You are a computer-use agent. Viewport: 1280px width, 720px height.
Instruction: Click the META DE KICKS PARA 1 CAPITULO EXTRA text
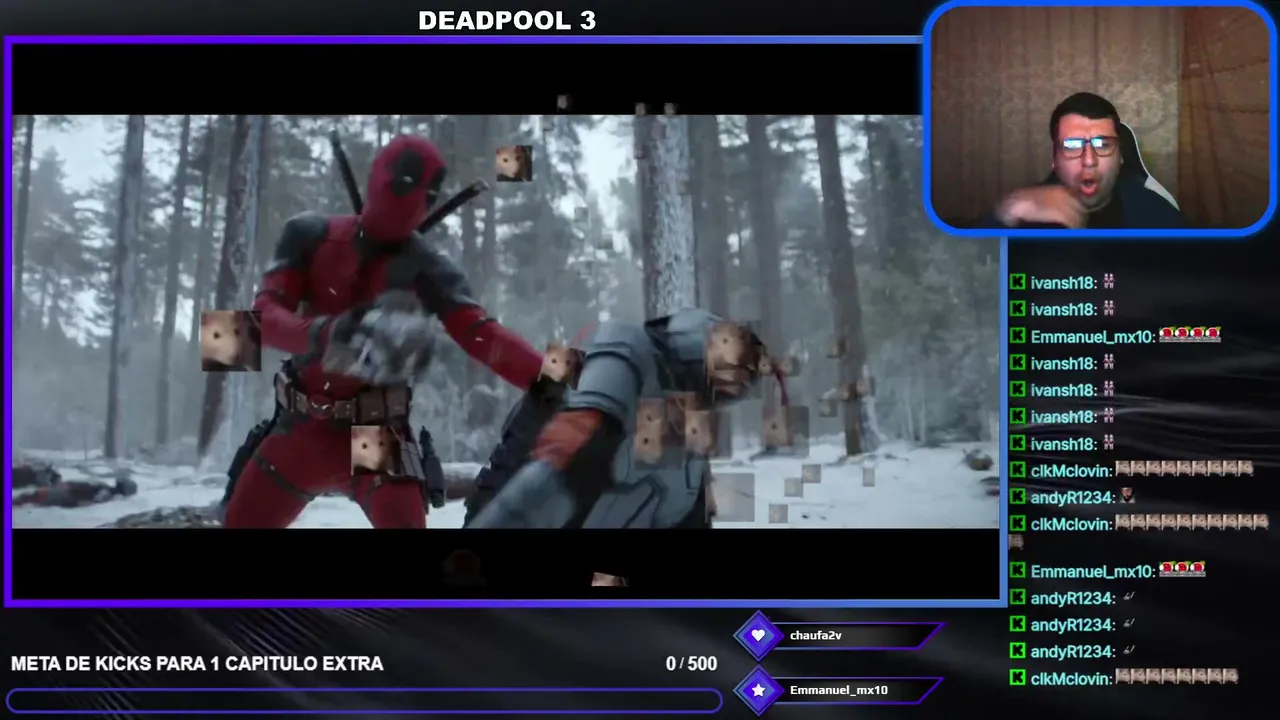point(197,664)
